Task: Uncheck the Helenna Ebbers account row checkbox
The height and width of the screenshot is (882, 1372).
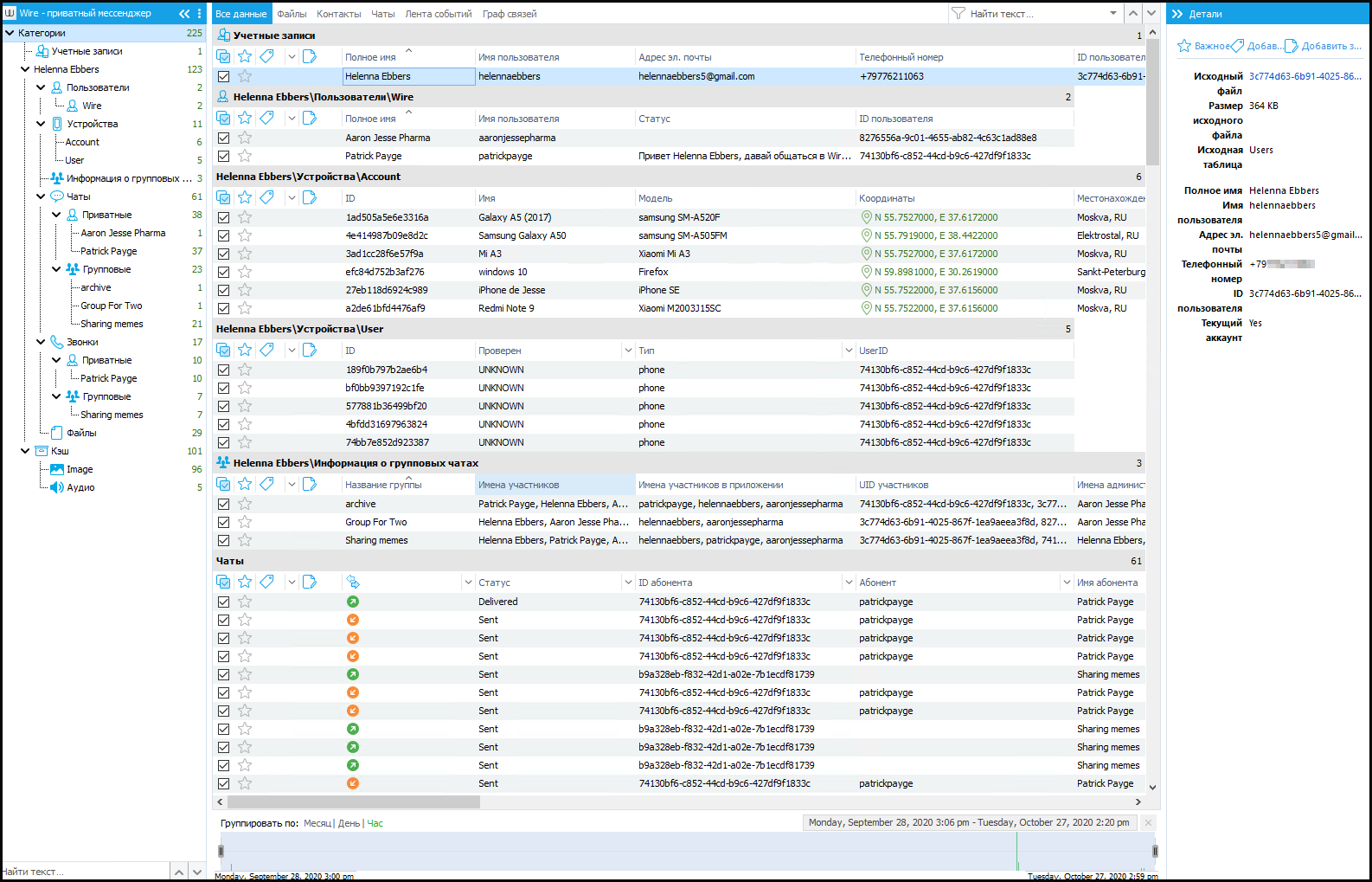Action: tap(223, 76)
